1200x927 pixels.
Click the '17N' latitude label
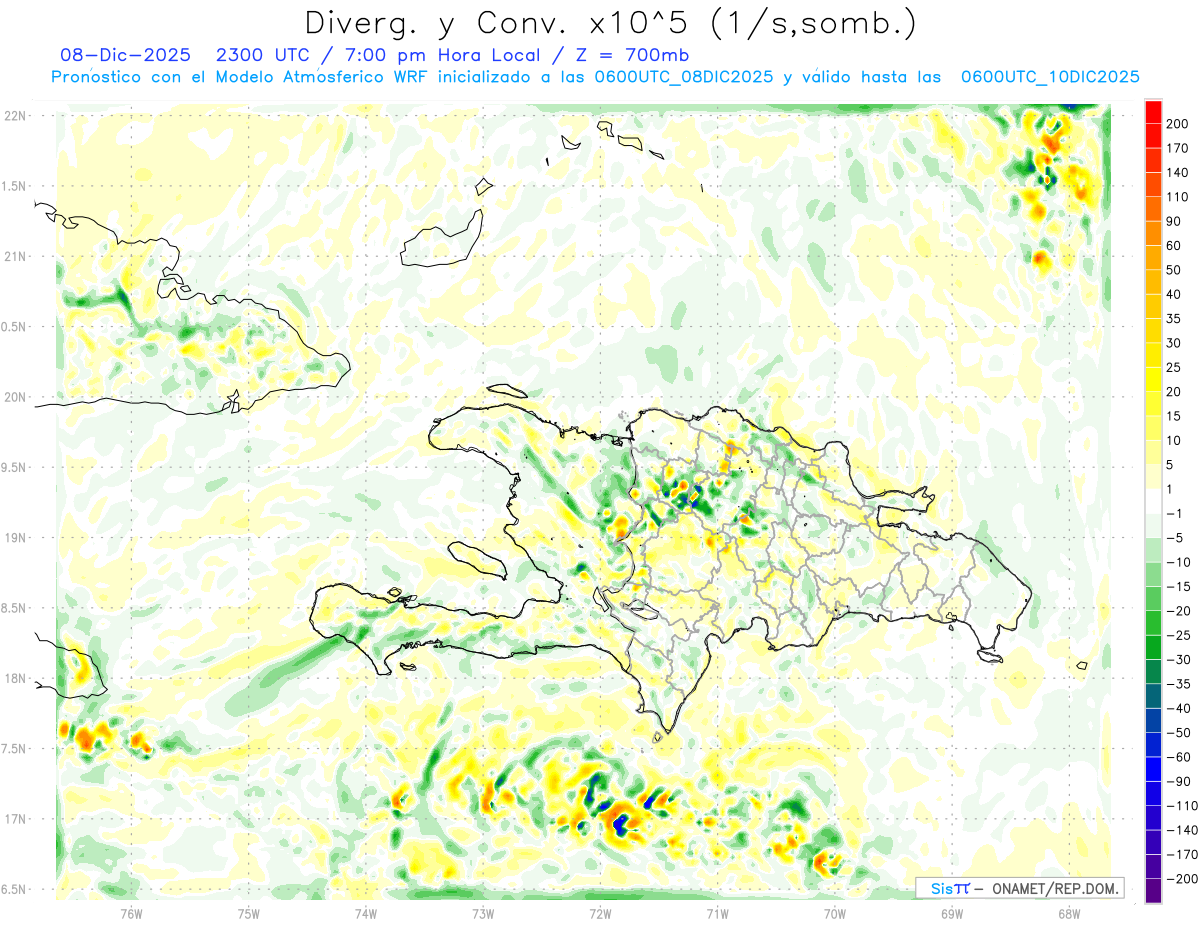(15, 819)
